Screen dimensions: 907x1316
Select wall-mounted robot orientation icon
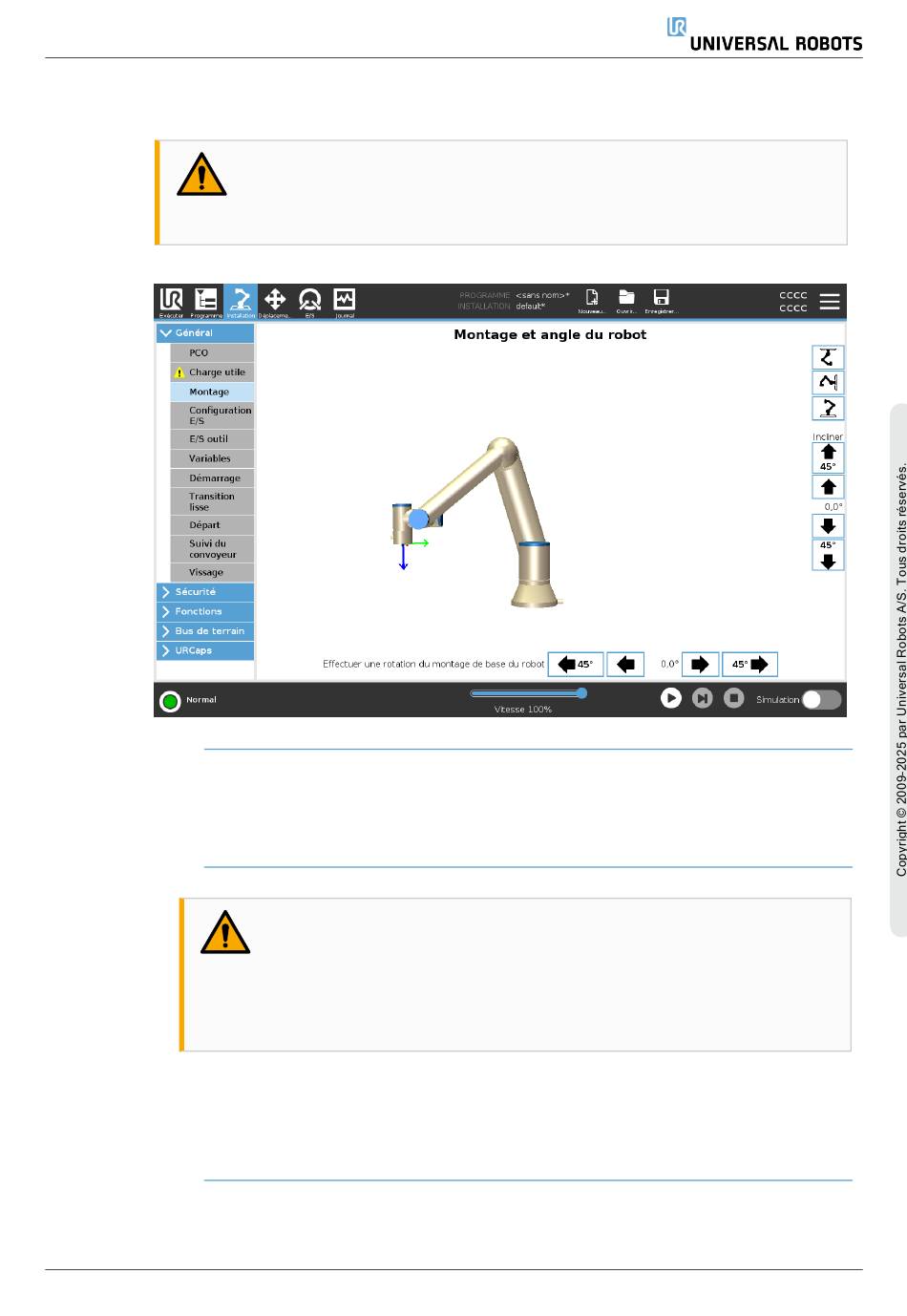point(828,383)
